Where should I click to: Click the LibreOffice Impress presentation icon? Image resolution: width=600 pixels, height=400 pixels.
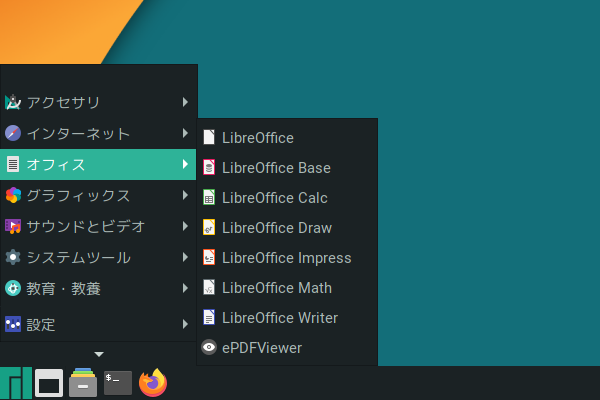[x=209, y=257]
